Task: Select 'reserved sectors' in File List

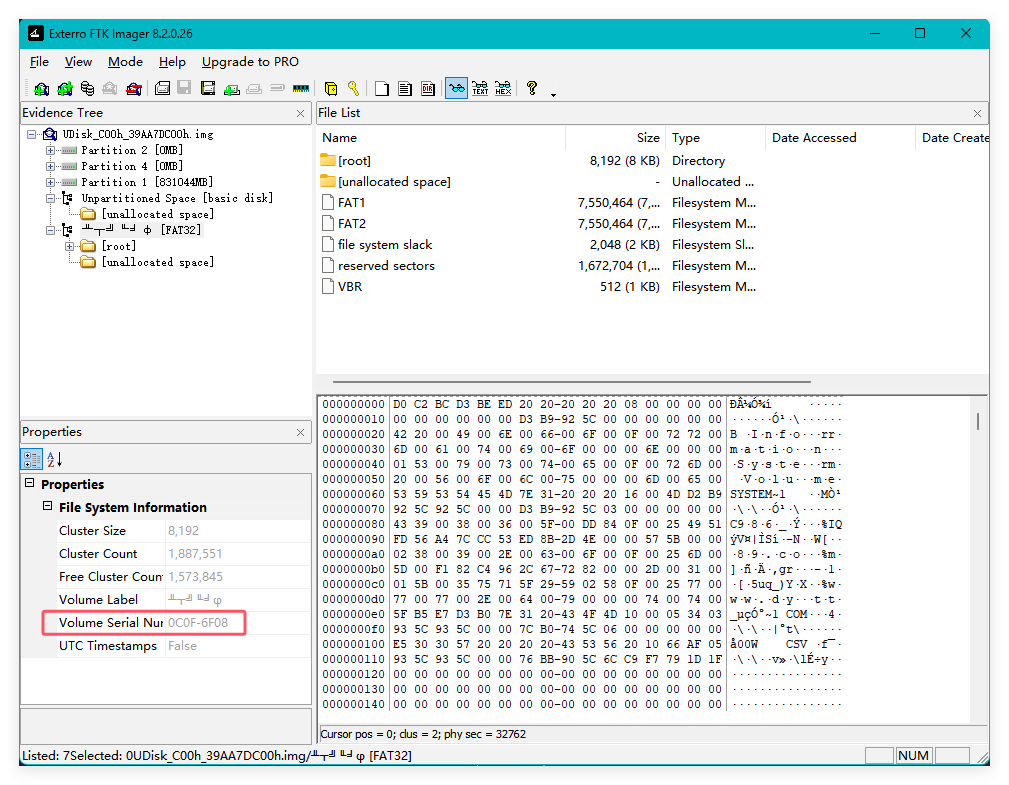Action: [386, 266]
